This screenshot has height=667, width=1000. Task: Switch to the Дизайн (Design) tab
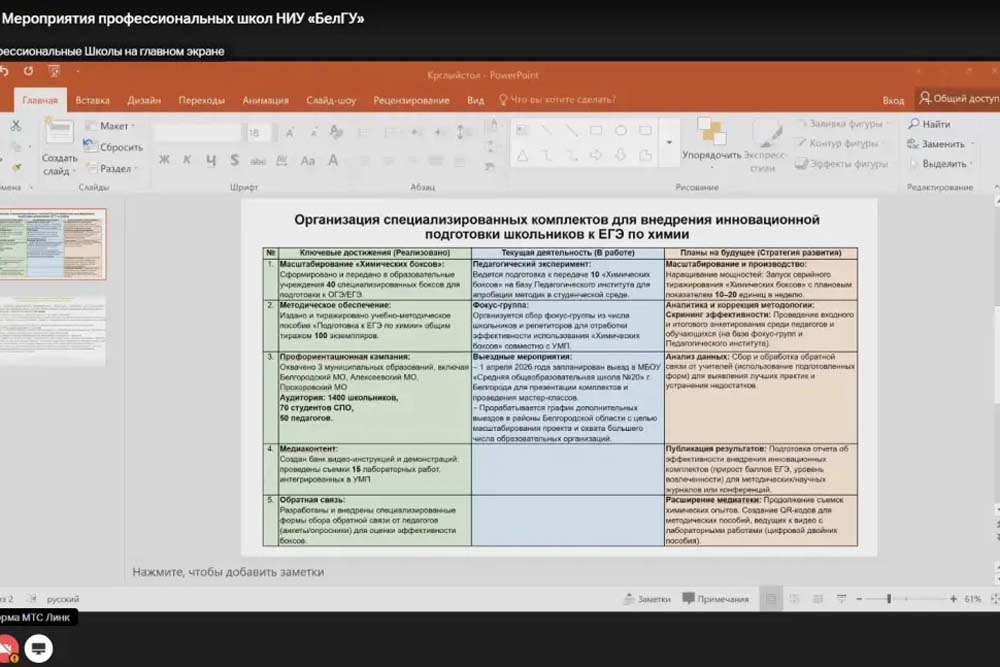pos(144,100)
